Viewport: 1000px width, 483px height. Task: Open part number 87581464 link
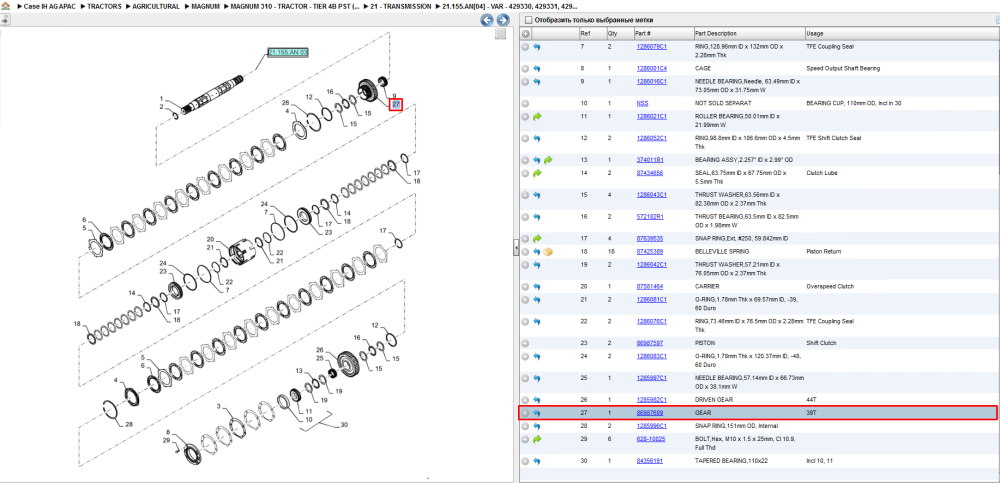click(649, 286)
